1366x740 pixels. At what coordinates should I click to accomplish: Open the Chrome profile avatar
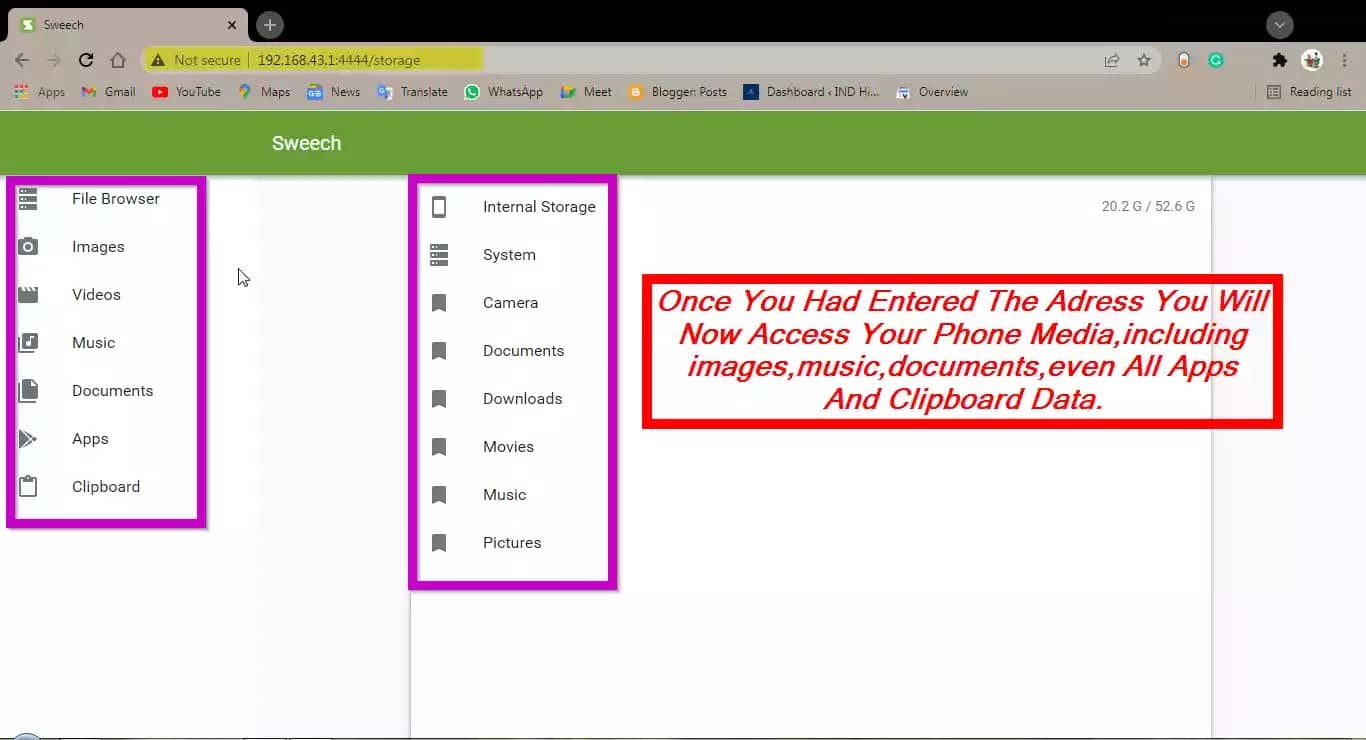(1312, 60)
